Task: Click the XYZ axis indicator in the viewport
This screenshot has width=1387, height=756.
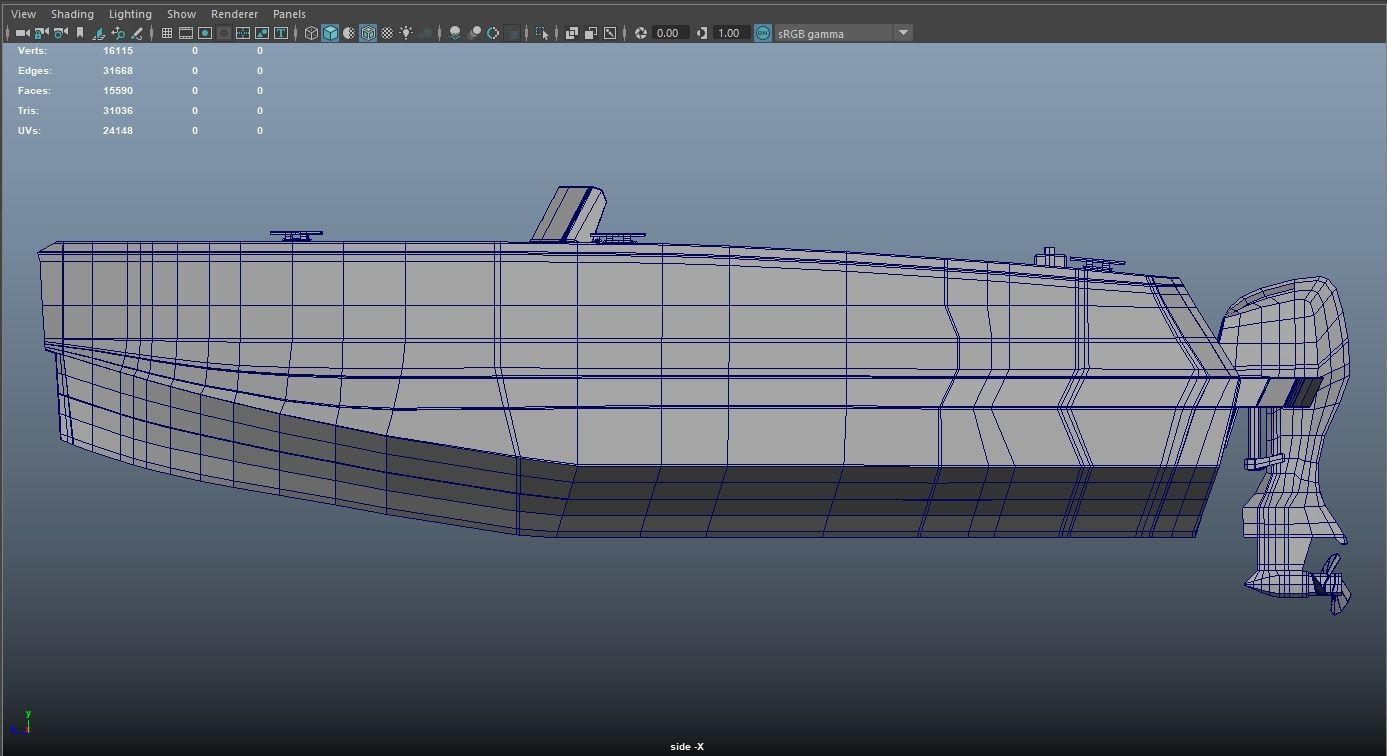Action: point(22,723)
